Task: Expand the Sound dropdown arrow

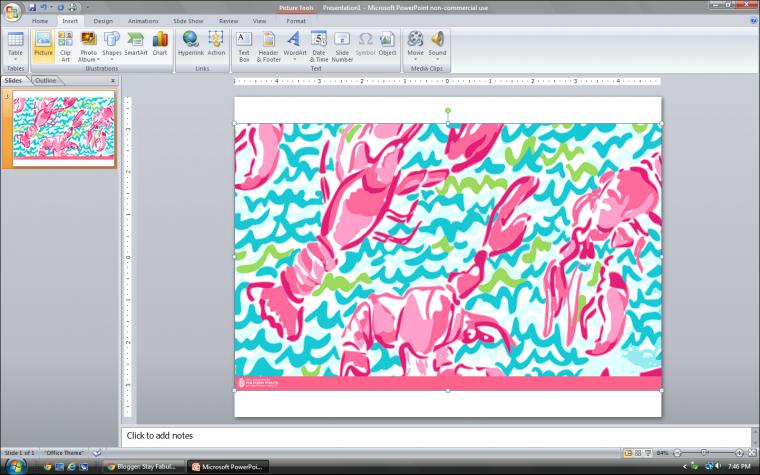Action: pyautogui.click(x=437, y=60)
